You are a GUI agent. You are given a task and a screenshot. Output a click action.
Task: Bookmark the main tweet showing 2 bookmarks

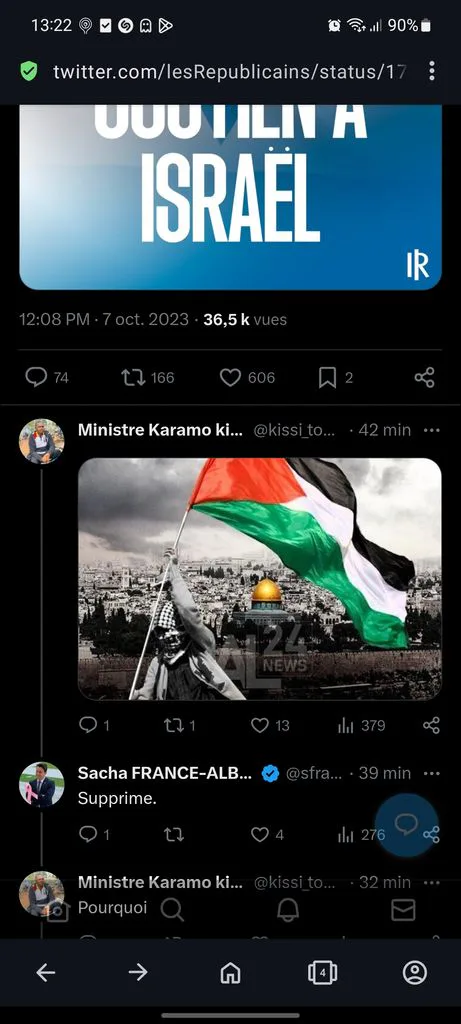pos(327,377)
